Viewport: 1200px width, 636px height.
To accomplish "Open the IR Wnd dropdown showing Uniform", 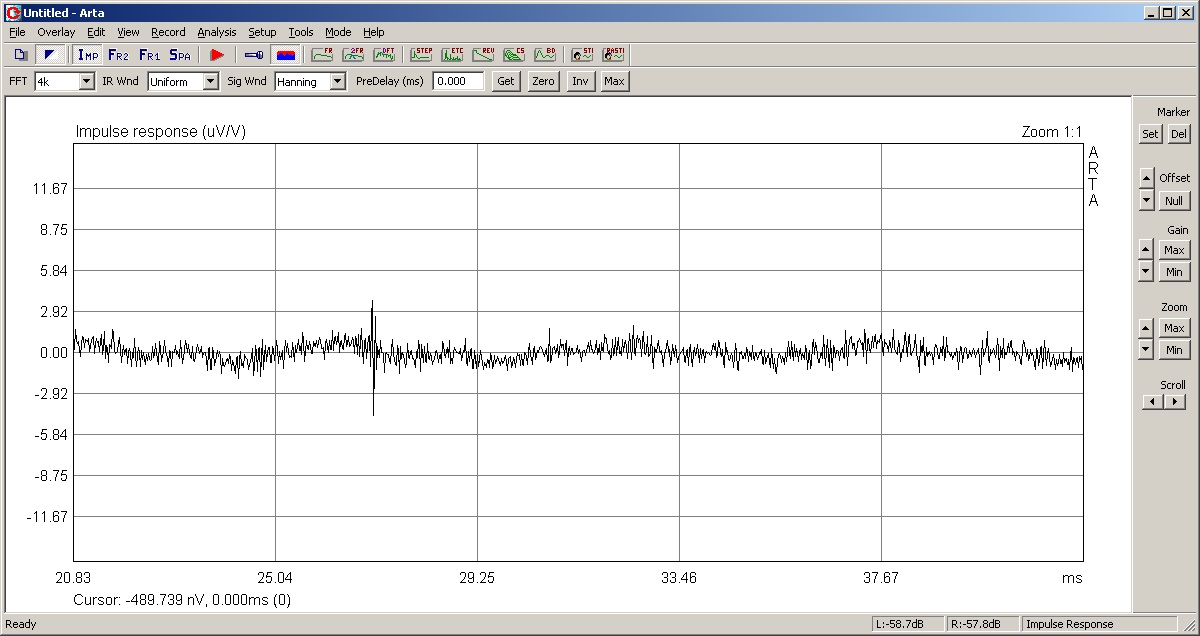I will [x=183, y=82].
